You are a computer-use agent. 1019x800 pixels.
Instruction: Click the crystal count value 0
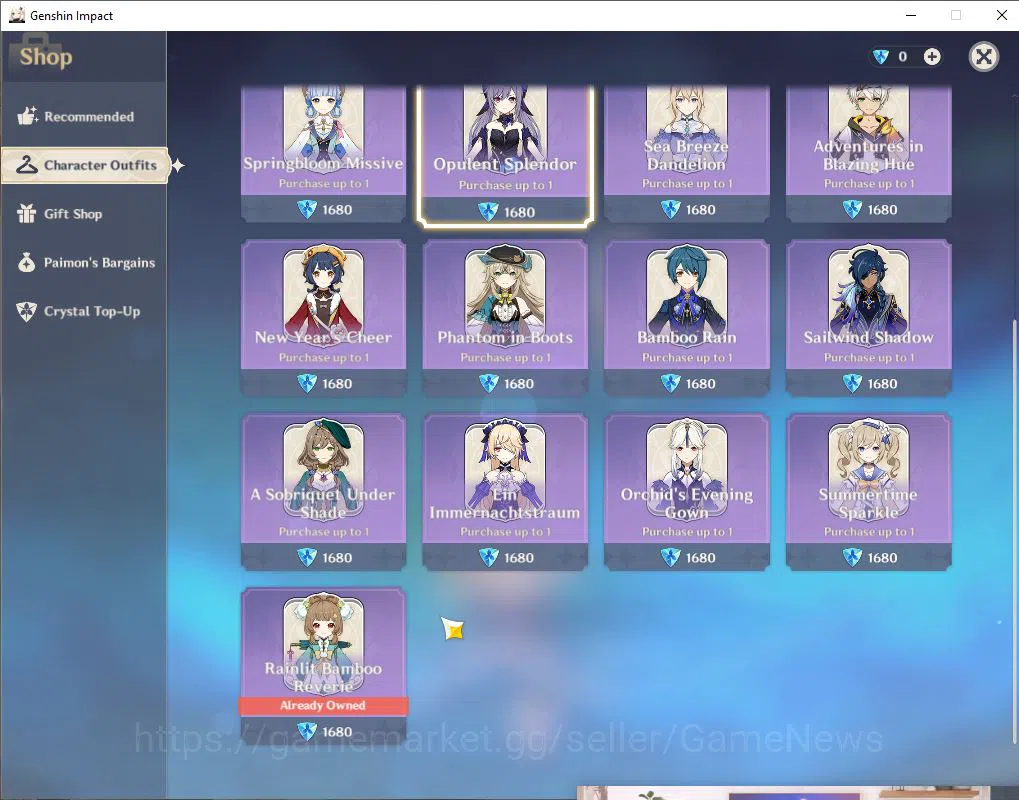(903, 57)
